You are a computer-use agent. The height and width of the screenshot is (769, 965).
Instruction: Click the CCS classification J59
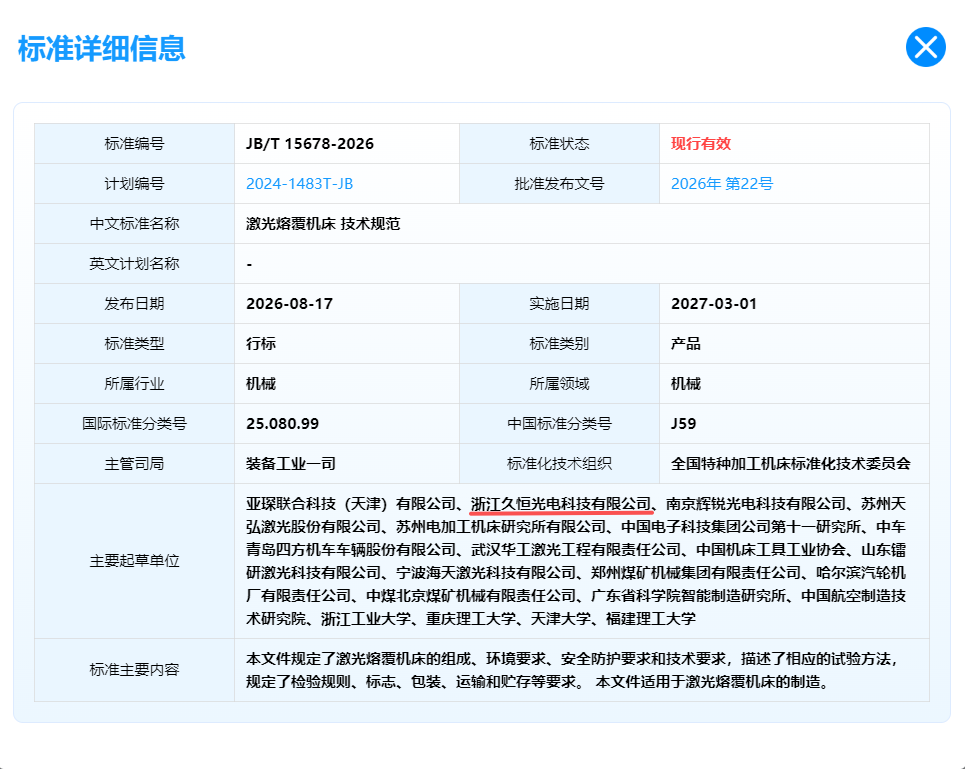click(x=683, y=424)
